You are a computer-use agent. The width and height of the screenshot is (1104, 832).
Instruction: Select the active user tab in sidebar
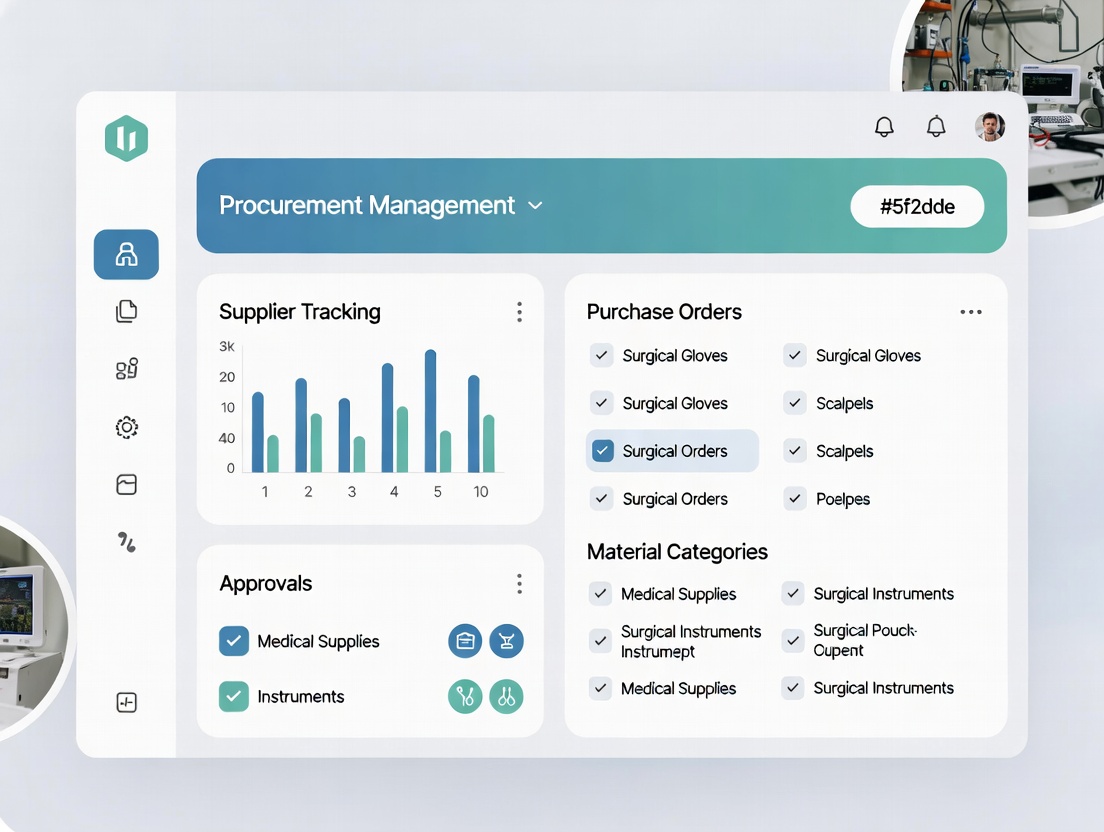tap(126, 255)
